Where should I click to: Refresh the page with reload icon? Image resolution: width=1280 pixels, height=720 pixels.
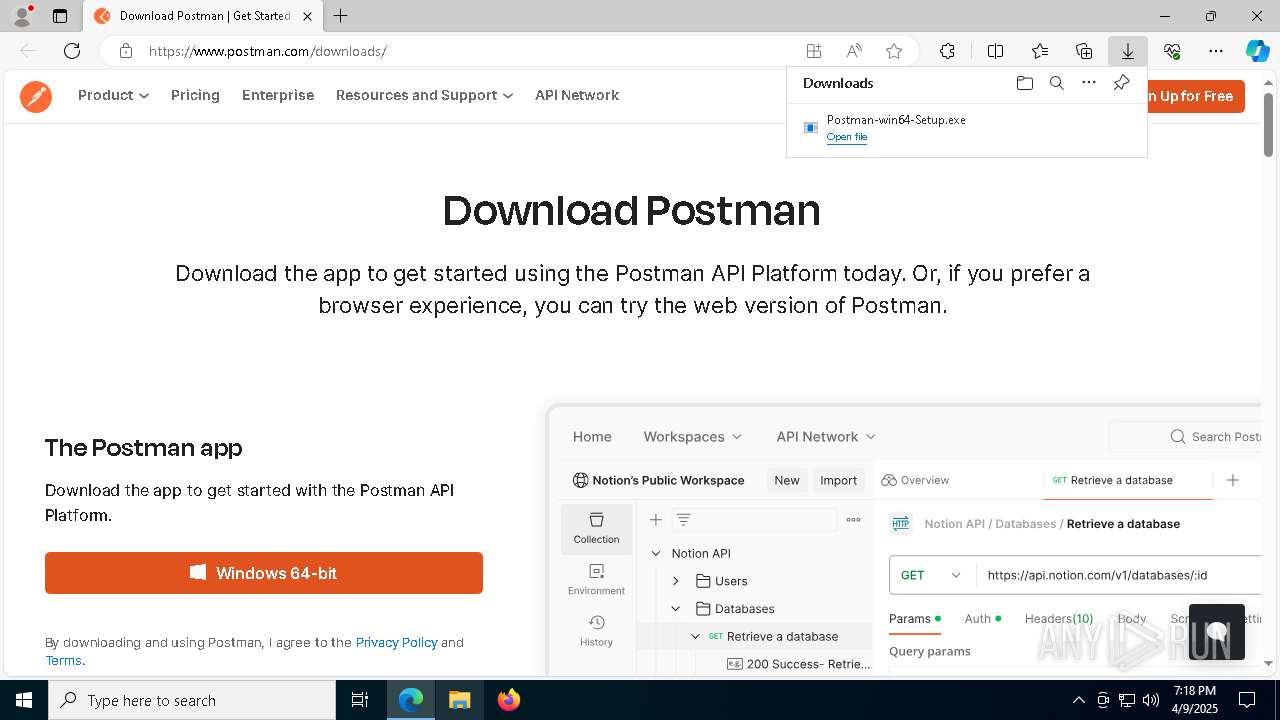point(72,51)
